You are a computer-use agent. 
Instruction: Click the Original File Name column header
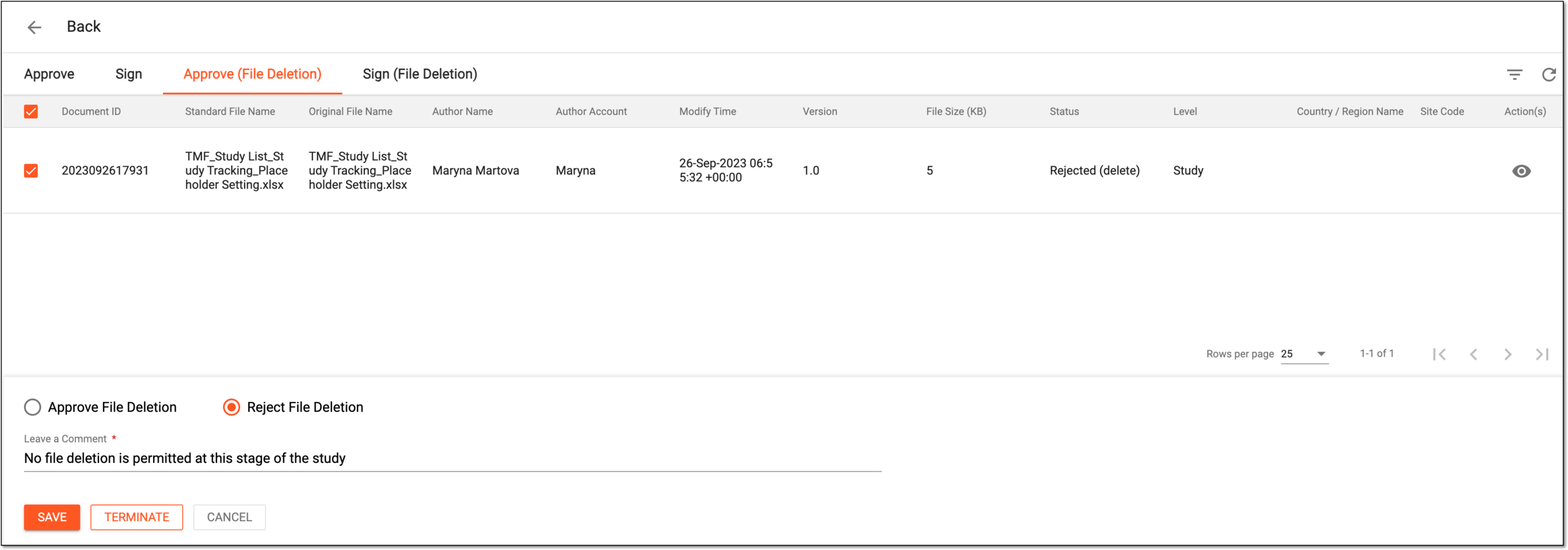pos(350,112)
